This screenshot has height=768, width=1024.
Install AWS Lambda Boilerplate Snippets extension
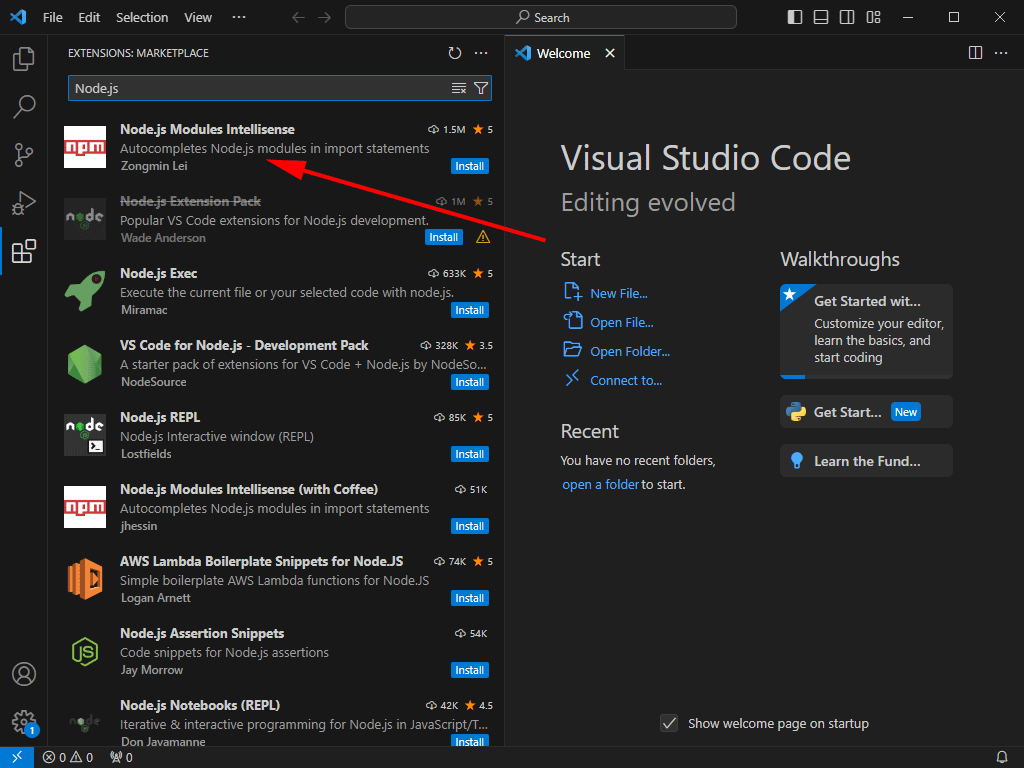coord(470,598)
